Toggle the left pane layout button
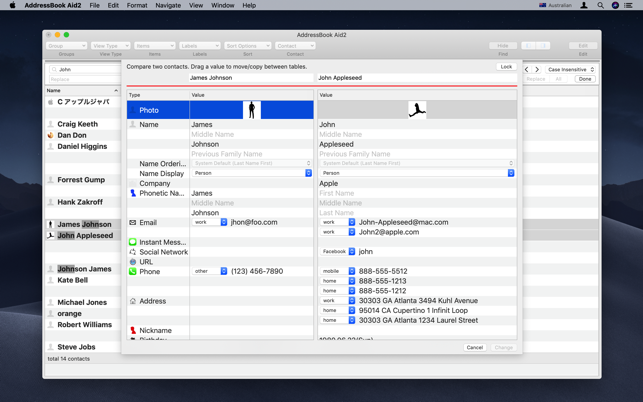Viewport: 643px width, 402px height. tap(529, 46)
